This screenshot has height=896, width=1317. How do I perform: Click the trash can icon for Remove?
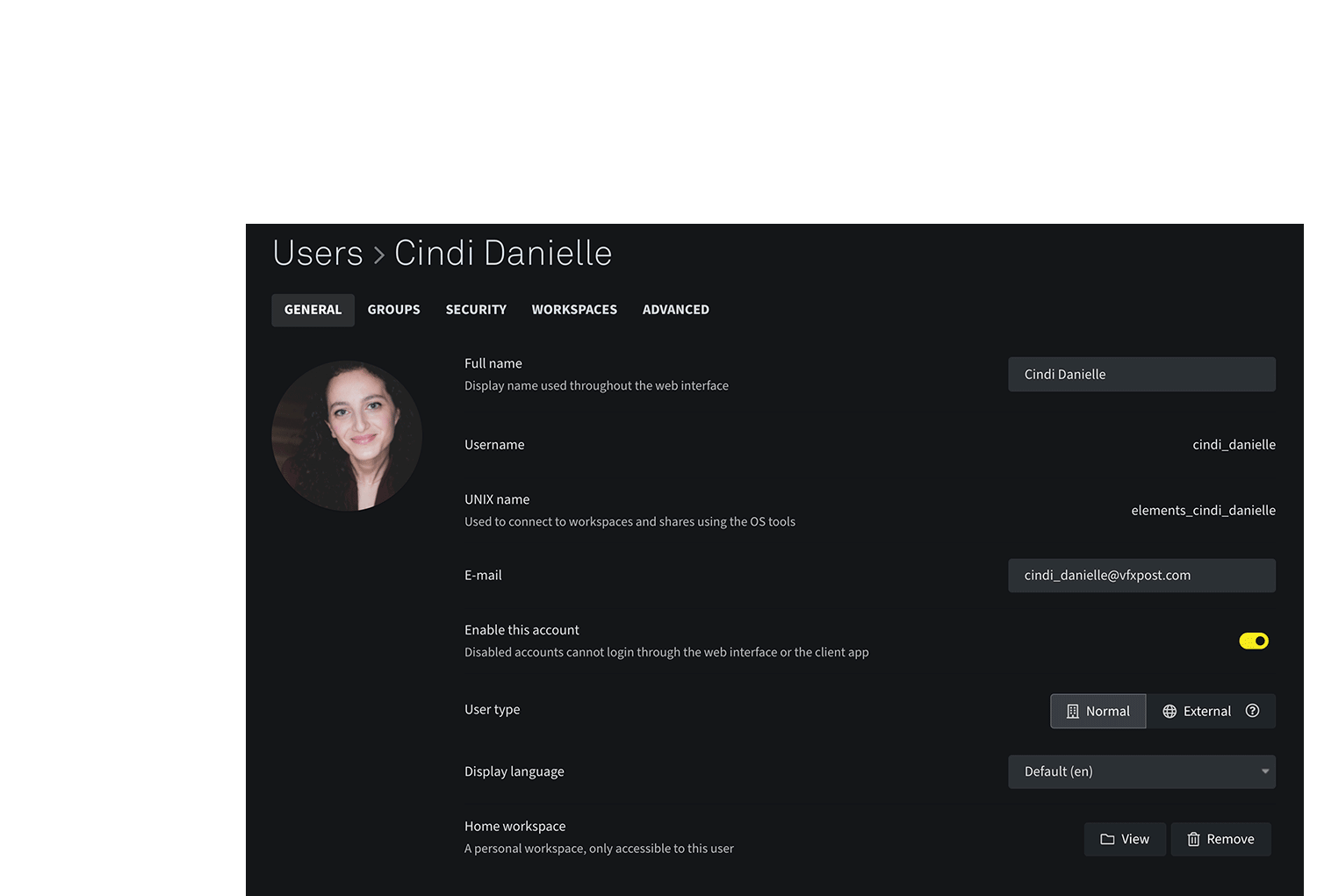(x=1193, y=840)
